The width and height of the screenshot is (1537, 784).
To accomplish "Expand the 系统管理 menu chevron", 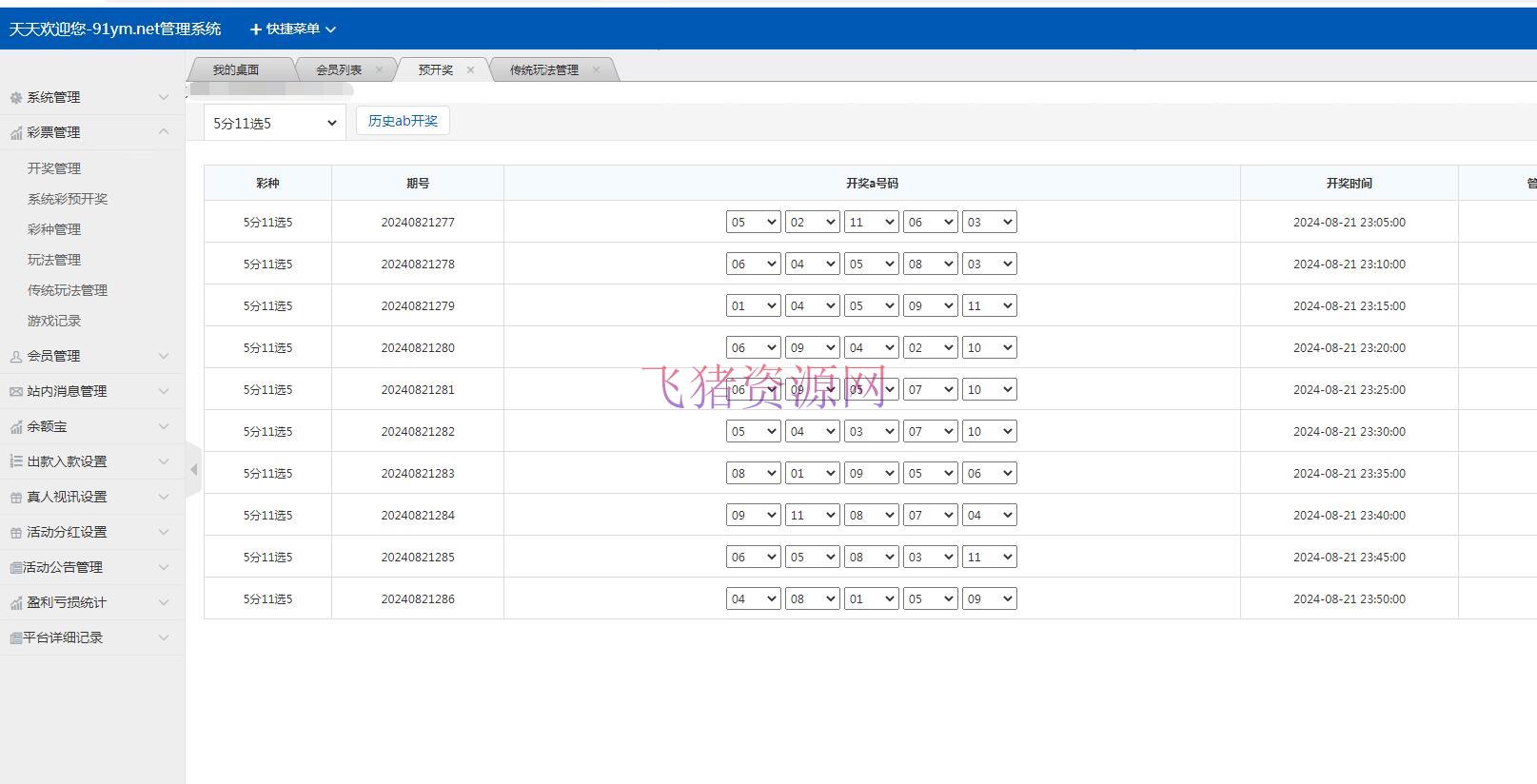I will (x=164, y=97).
